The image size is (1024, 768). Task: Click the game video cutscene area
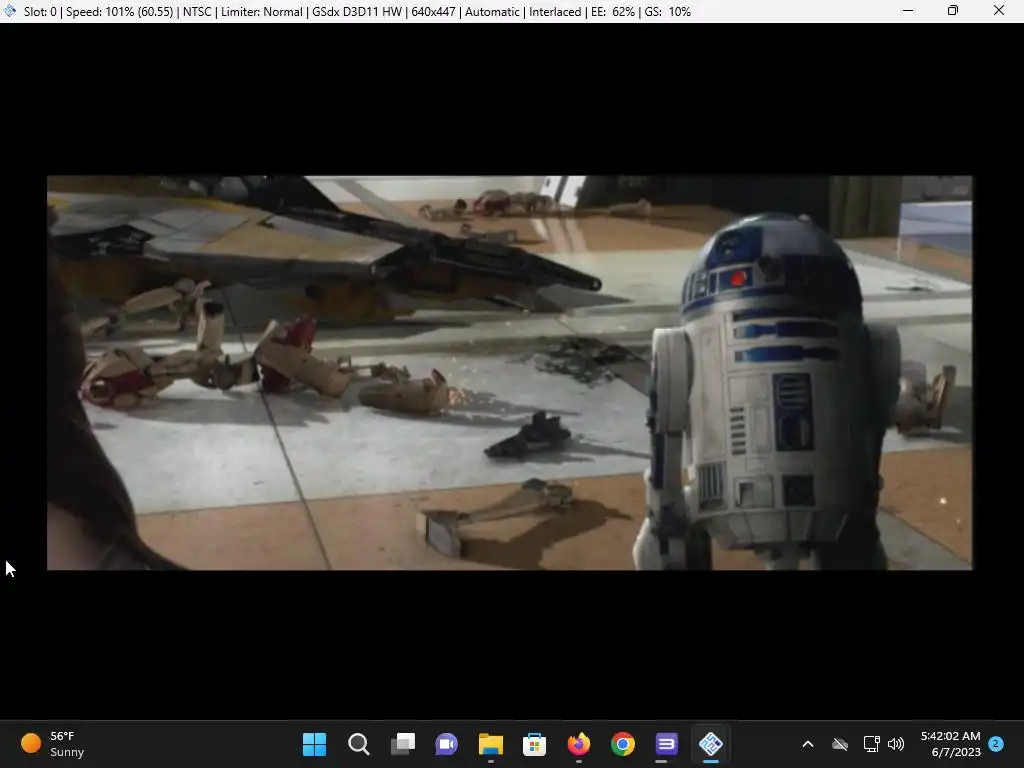pos(509,373)
